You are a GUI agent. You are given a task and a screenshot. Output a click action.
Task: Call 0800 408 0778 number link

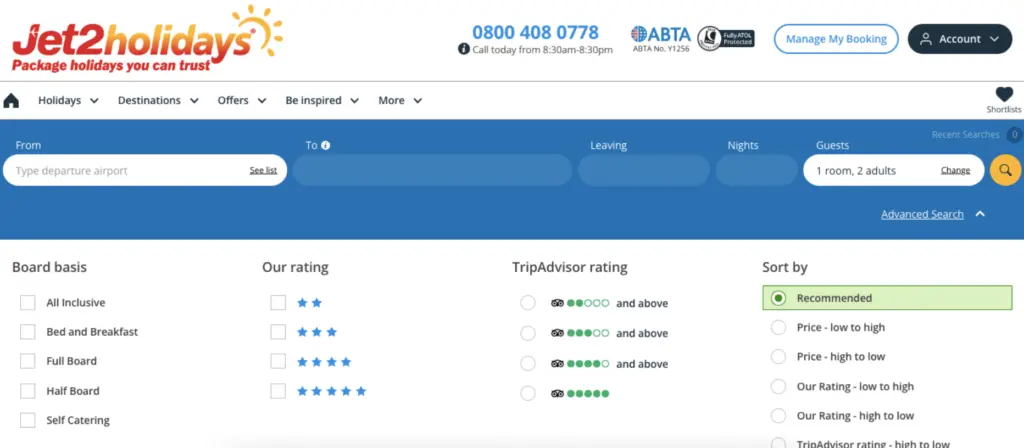coord(536,32)
